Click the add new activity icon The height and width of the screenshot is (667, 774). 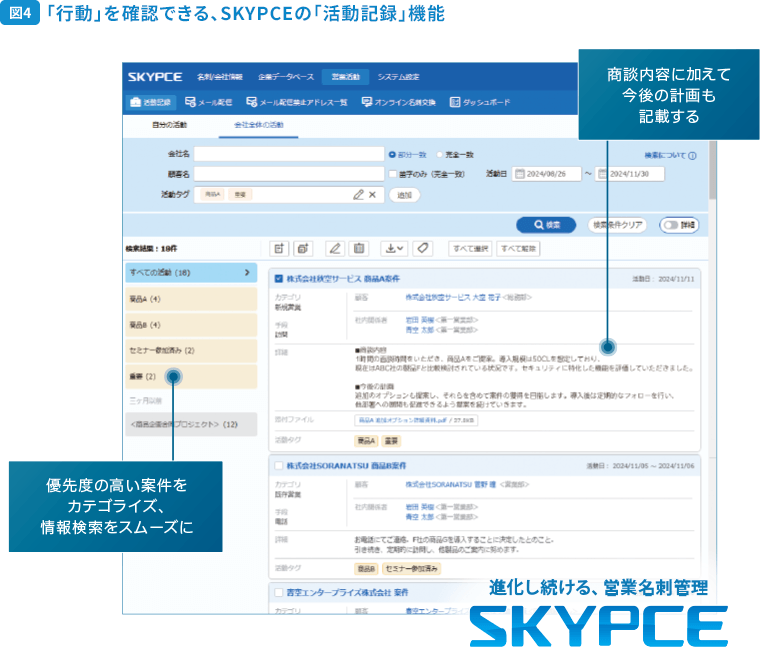pyautogui.click(x=280, y=248)
